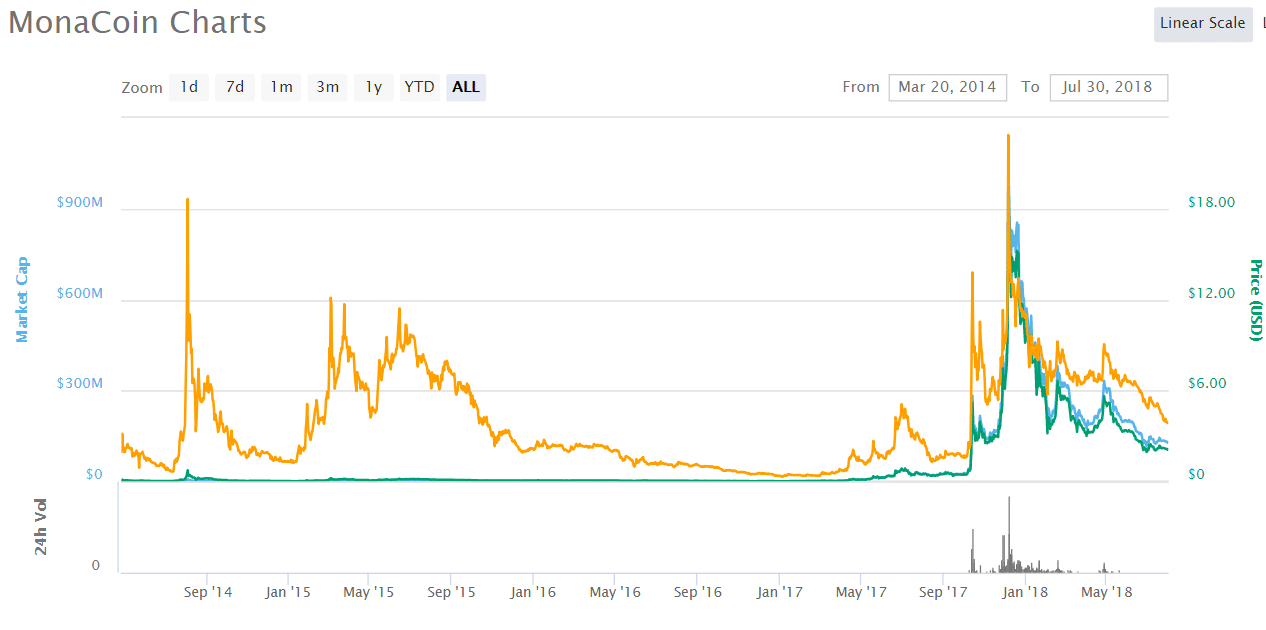The width and height of the screenshot is (1266, 630).
Task: Zoom chart to 1y
Action: pos(373,87)
